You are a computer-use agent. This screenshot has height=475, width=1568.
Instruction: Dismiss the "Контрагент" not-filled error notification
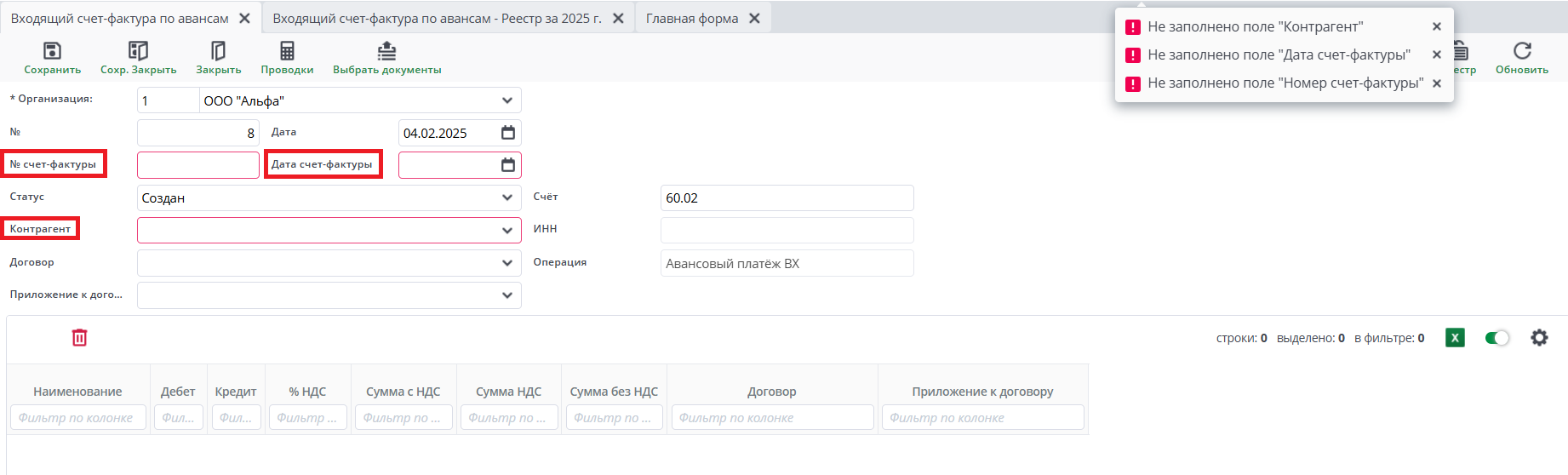1437,26
